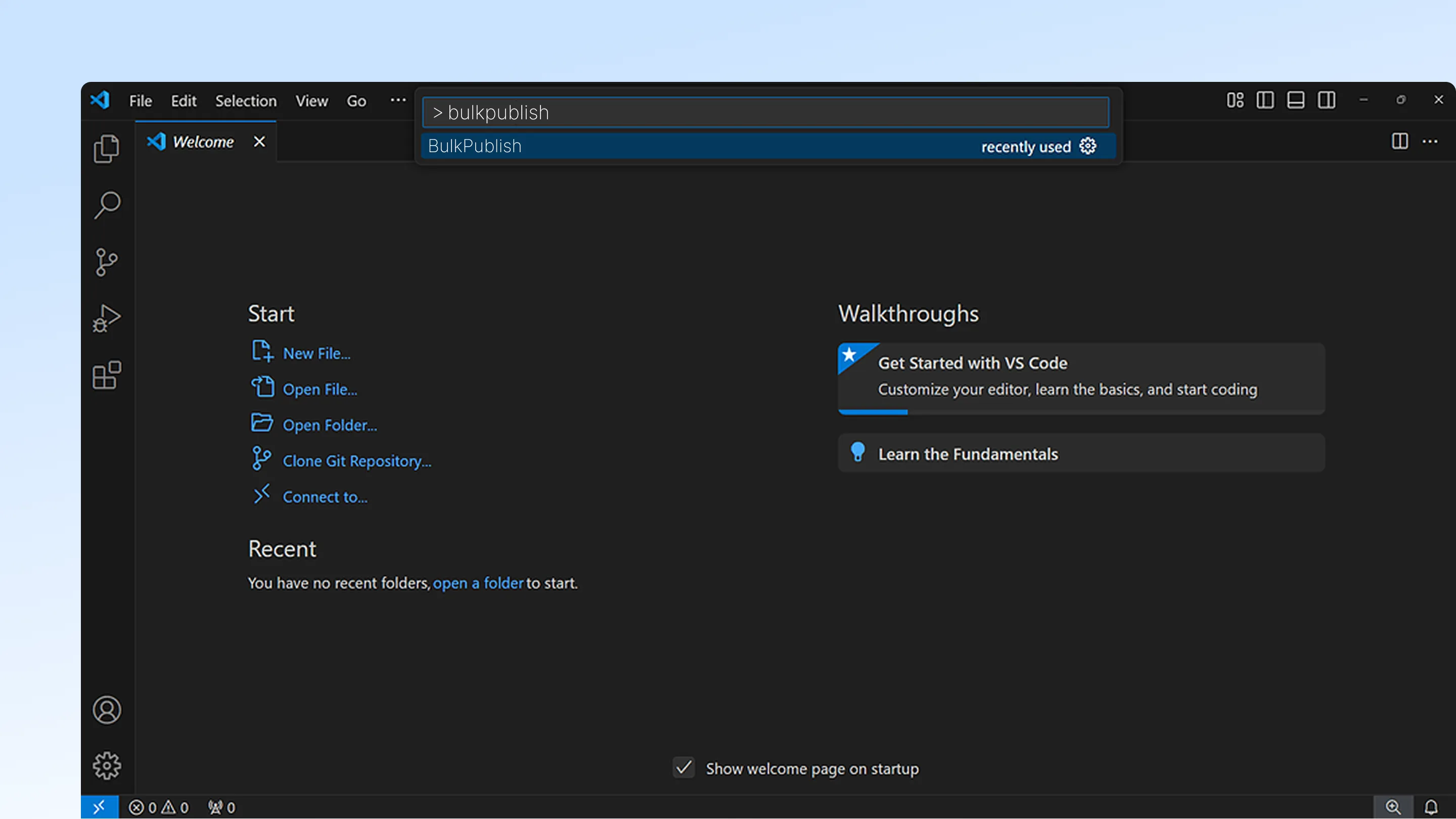Toggle Primary Side Bar visibility
Image resolution: width=1456 pixels, height=819 pixels.
(1265, 100)
